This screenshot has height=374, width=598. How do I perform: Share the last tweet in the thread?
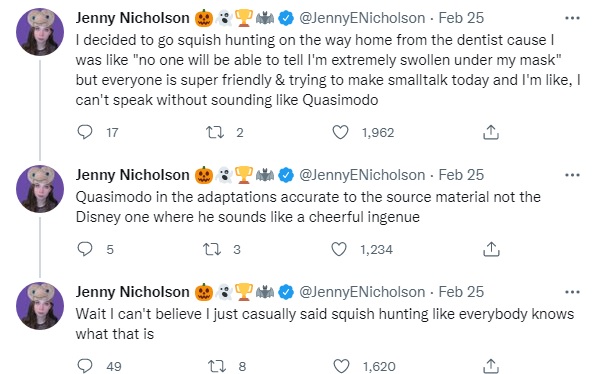click(491, 366)
